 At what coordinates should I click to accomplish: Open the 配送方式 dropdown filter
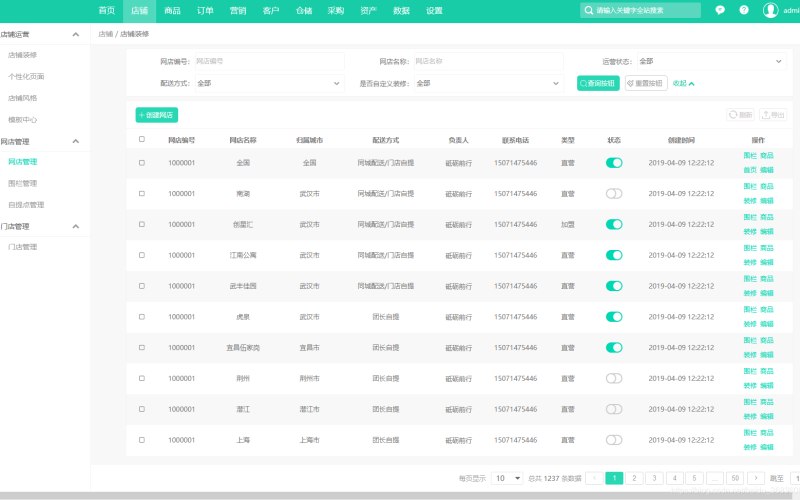[269, 83]
